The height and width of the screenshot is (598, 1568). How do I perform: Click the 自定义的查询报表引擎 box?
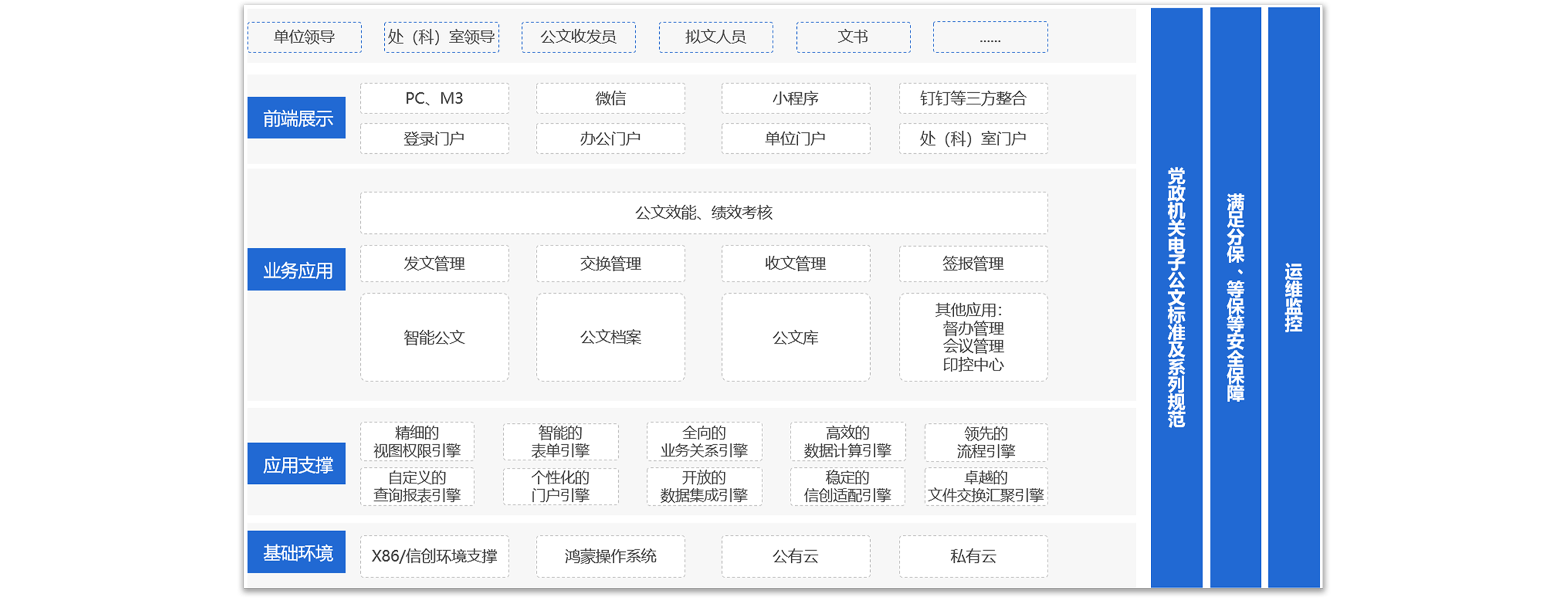[417, 486]
